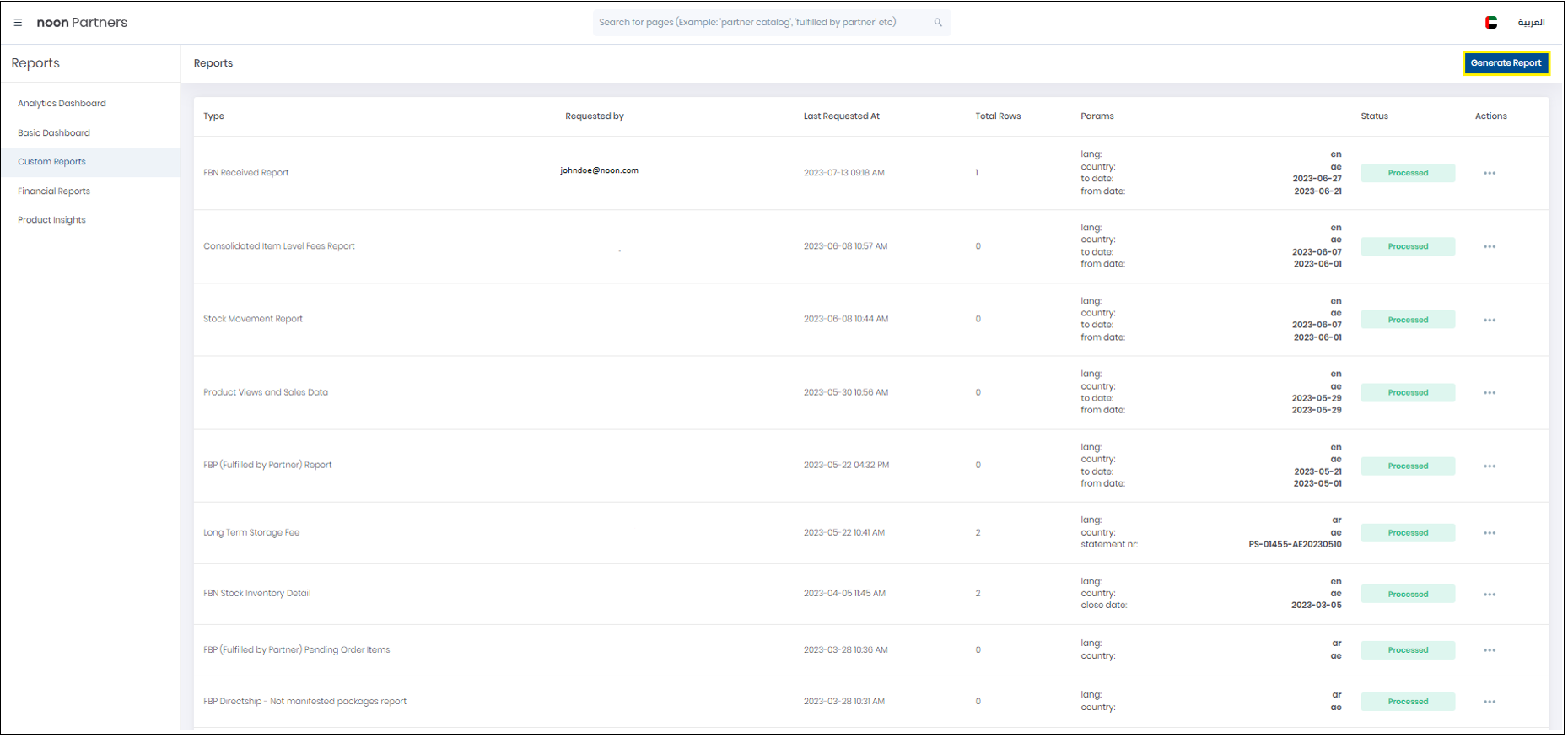Screen dimensions: 1568x738
Task: Click the search for pages field
Action: (759, 23)
